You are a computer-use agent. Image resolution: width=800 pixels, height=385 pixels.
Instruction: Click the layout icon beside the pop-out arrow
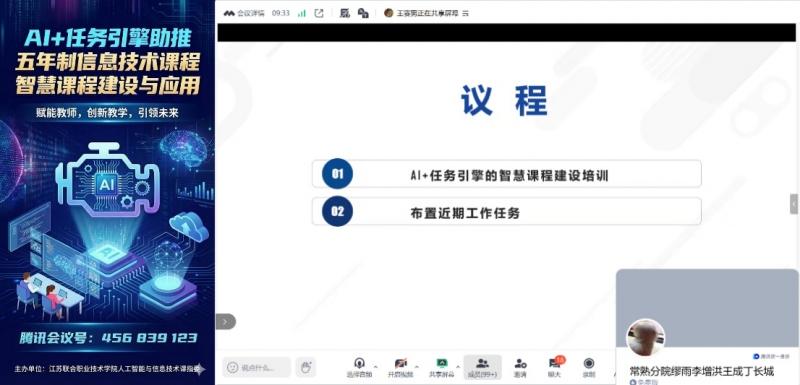pyautogui.click(x=345, y=13)
